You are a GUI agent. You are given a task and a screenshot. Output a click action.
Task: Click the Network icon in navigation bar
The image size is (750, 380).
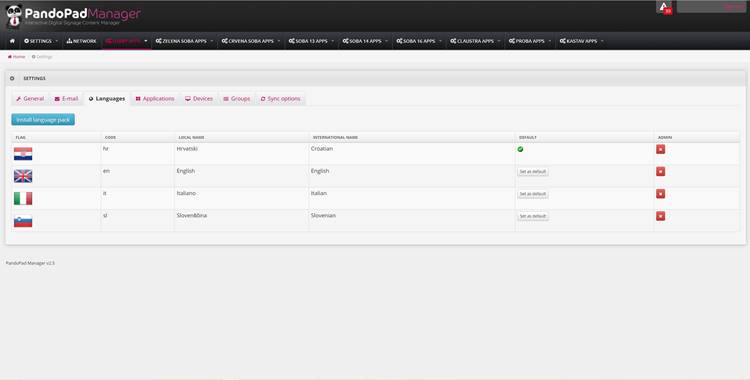click(x=69, y=41)
